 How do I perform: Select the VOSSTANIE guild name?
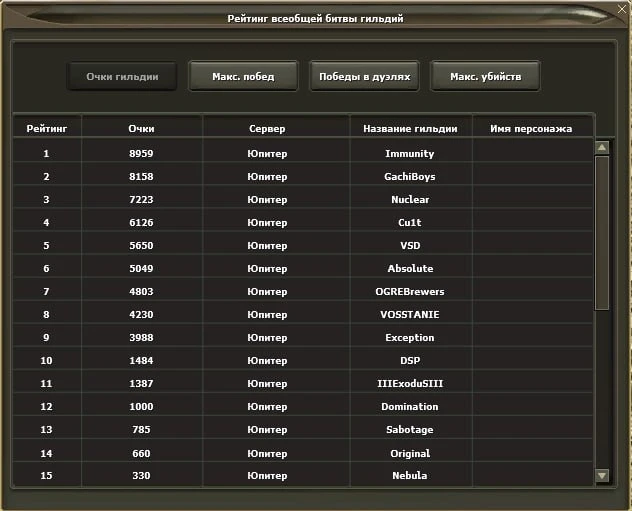coord(410,314)
